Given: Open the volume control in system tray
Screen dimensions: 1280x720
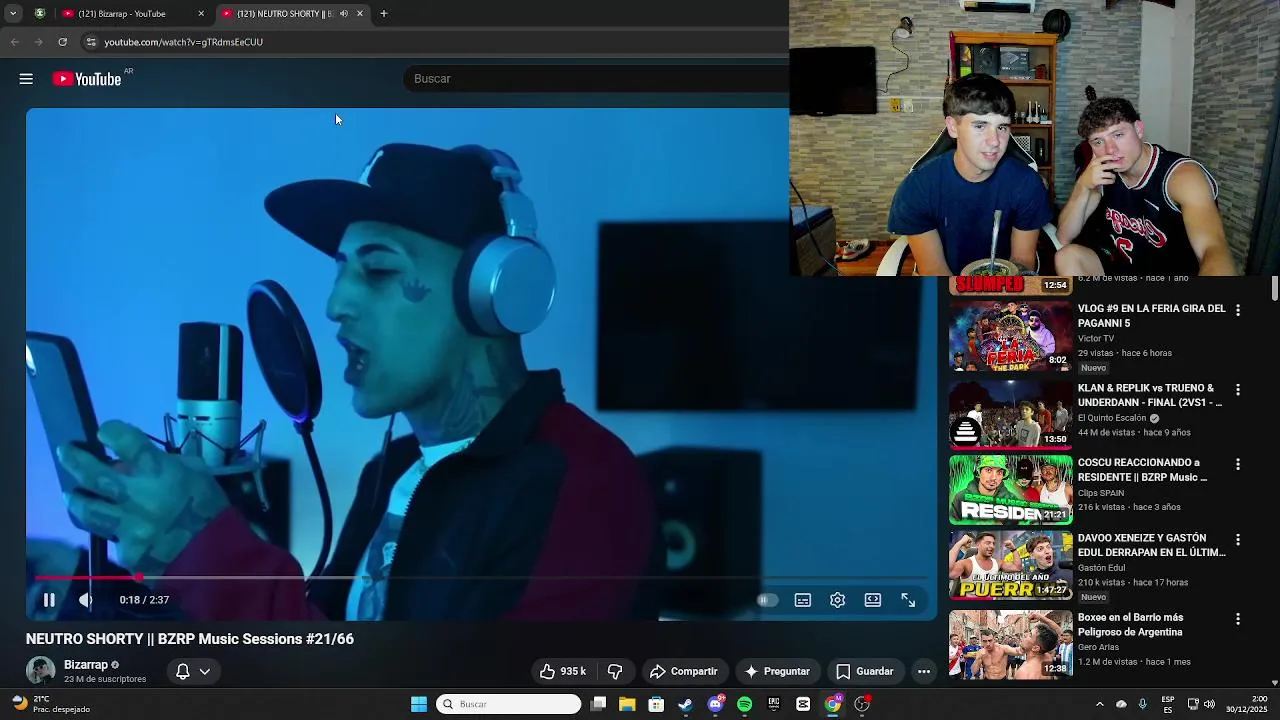Looking at the screenshot, I should [1208, 704].
